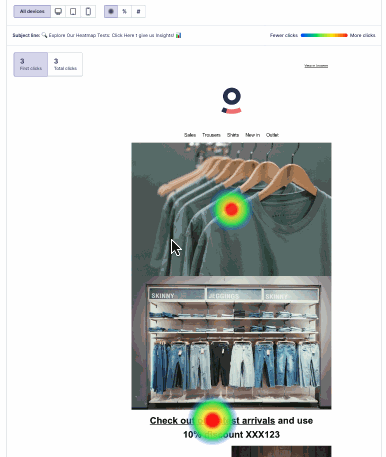Open the Shirts navigation link
The height and width of the screenshot is (457, 386).
pos(233,135)
